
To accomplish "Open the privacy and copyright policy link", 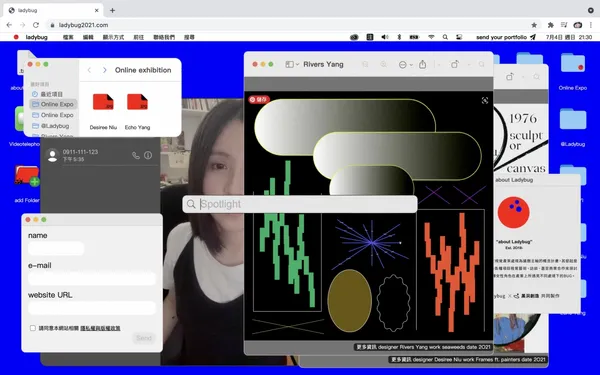I will (x=100, y=328).
